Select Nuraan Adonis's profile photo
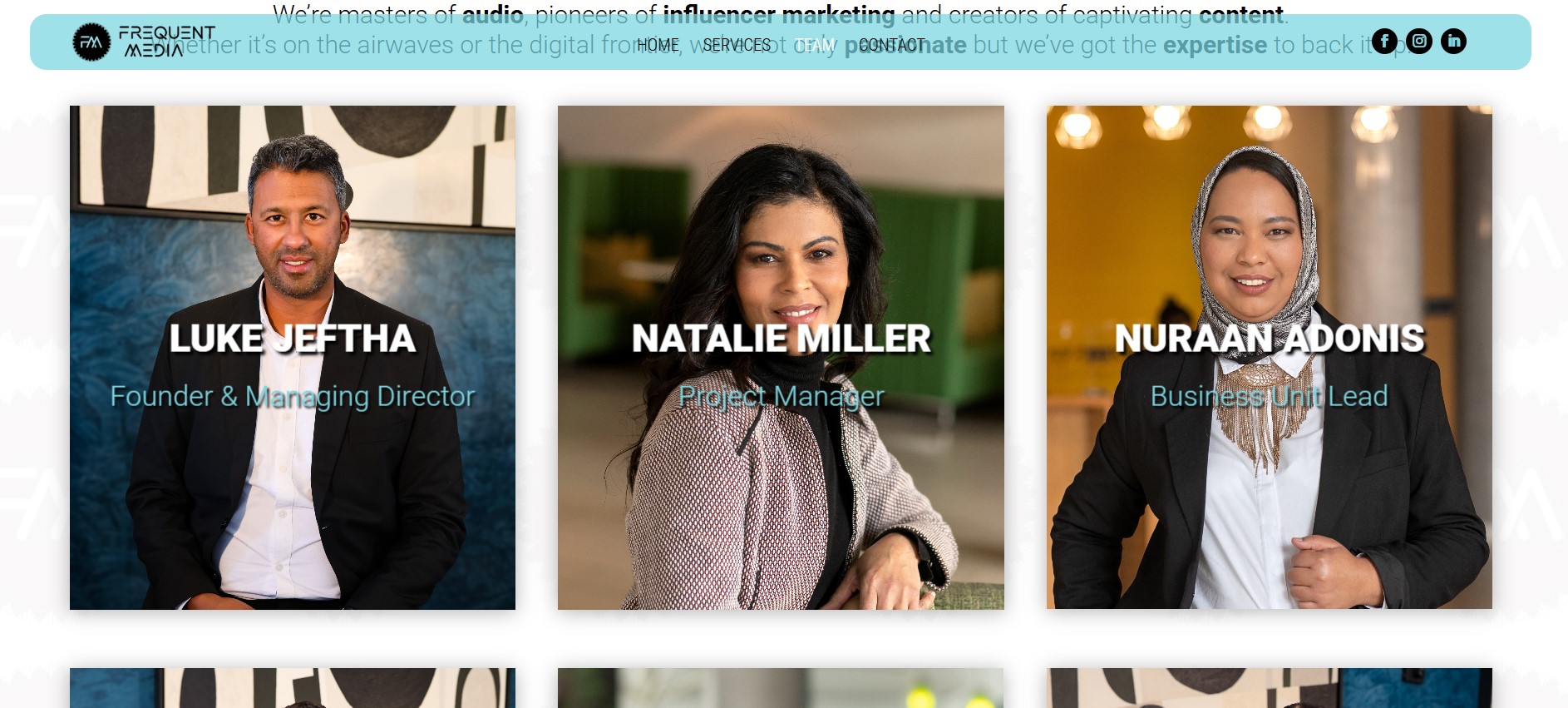 [1270, 358]
